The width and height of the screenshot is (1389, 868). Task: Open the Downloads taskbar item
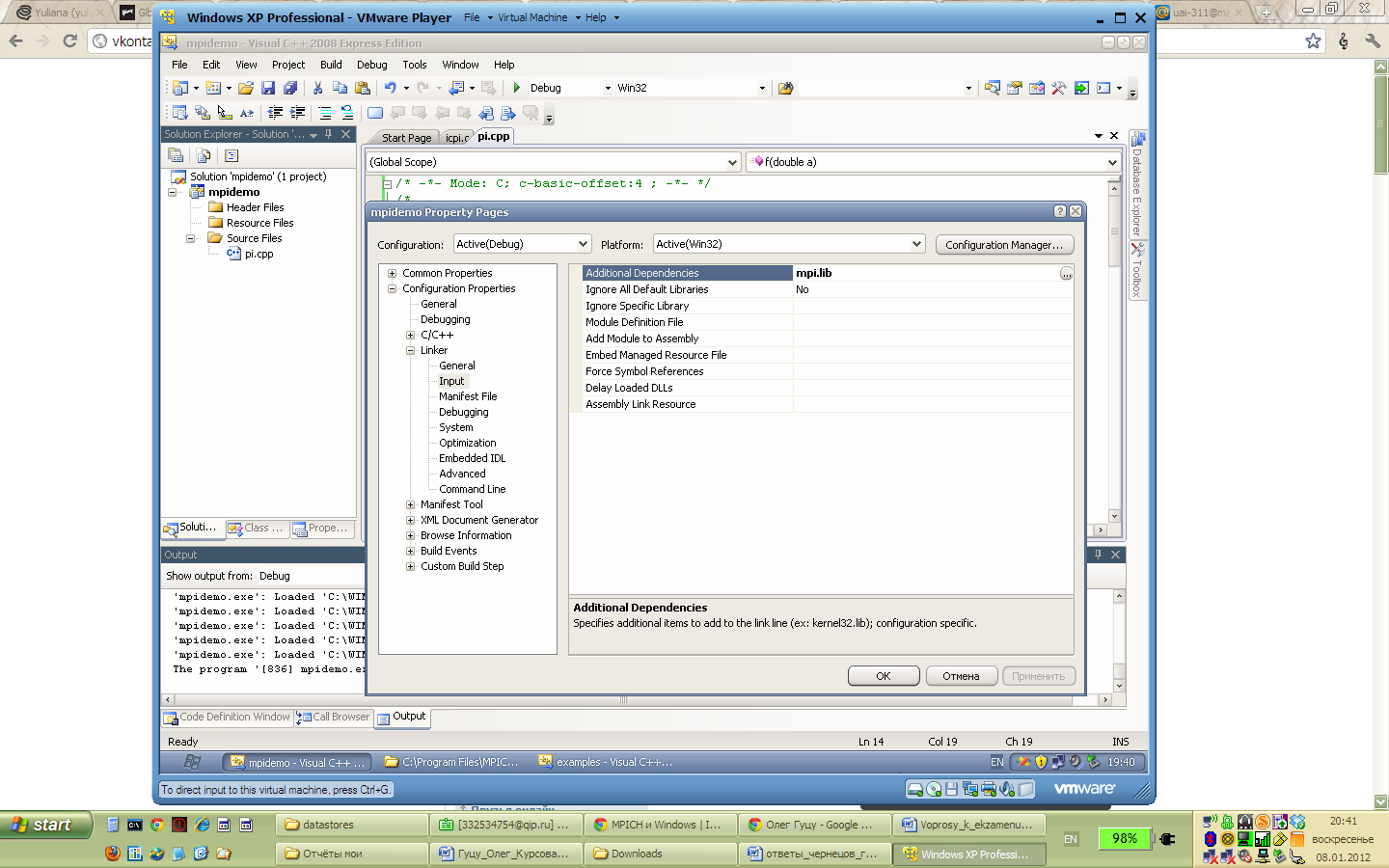(661, 854)
